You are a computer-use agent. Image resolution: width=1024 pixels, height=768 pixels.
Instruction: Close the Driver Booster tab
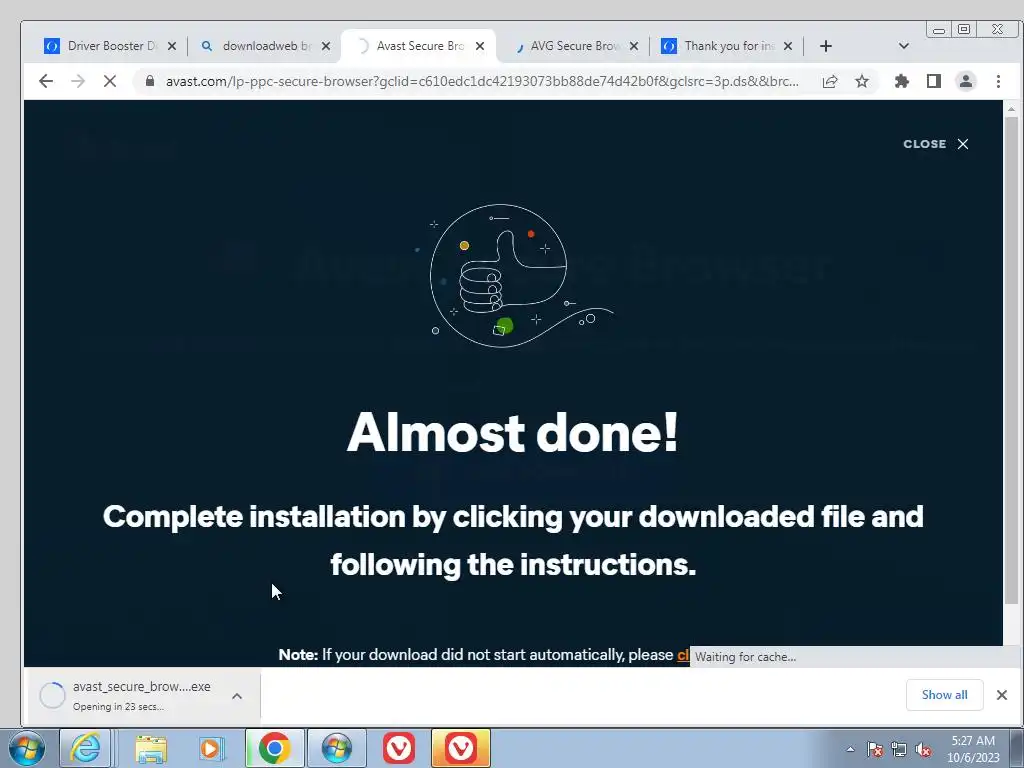(x=172, y=46)
